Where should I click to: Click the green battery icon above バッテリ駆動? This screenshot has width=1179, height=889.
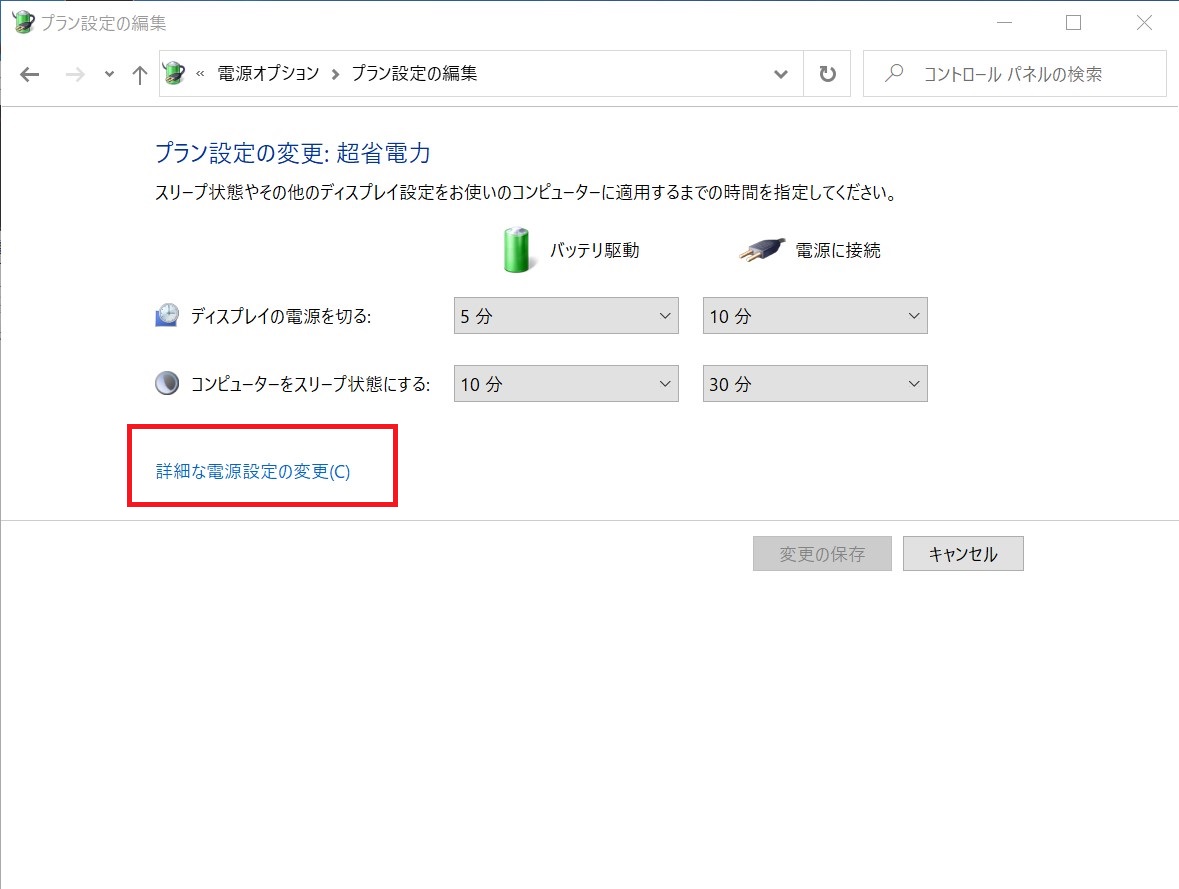pos(516,249)
